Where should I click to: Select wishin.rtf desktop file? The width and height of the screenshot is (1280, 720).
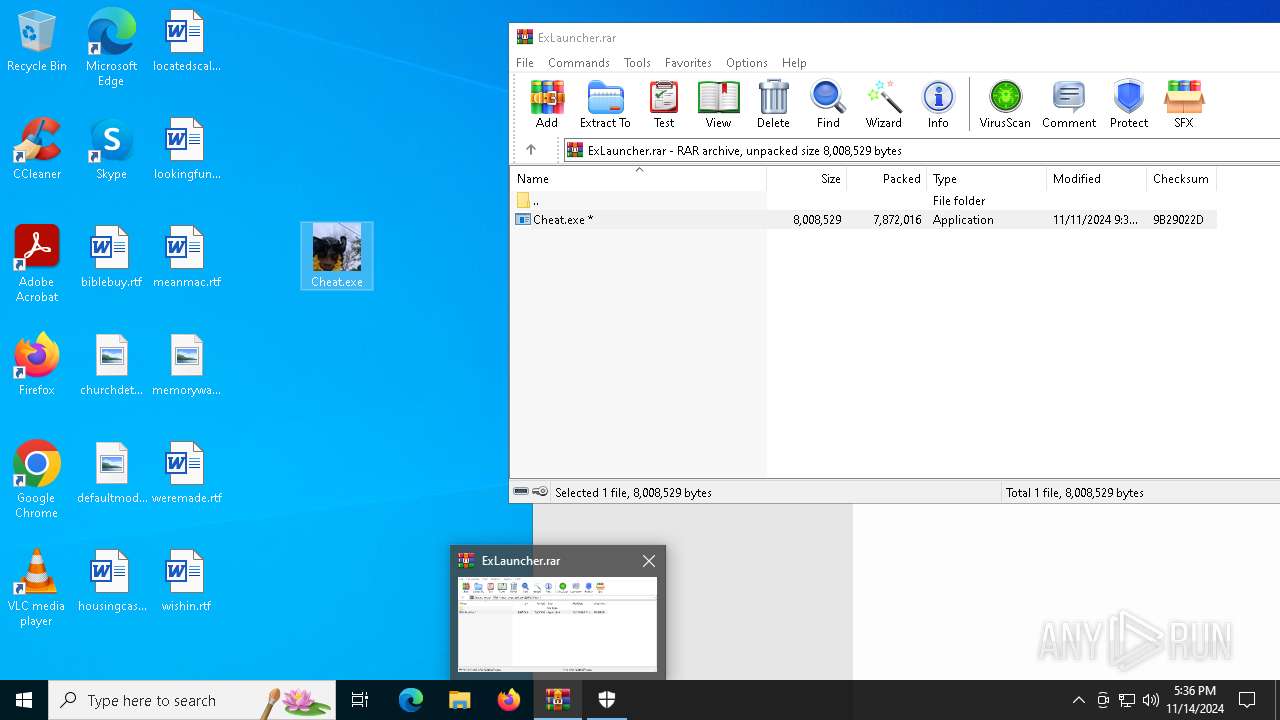pyautogui.click(x=186, y=582)
